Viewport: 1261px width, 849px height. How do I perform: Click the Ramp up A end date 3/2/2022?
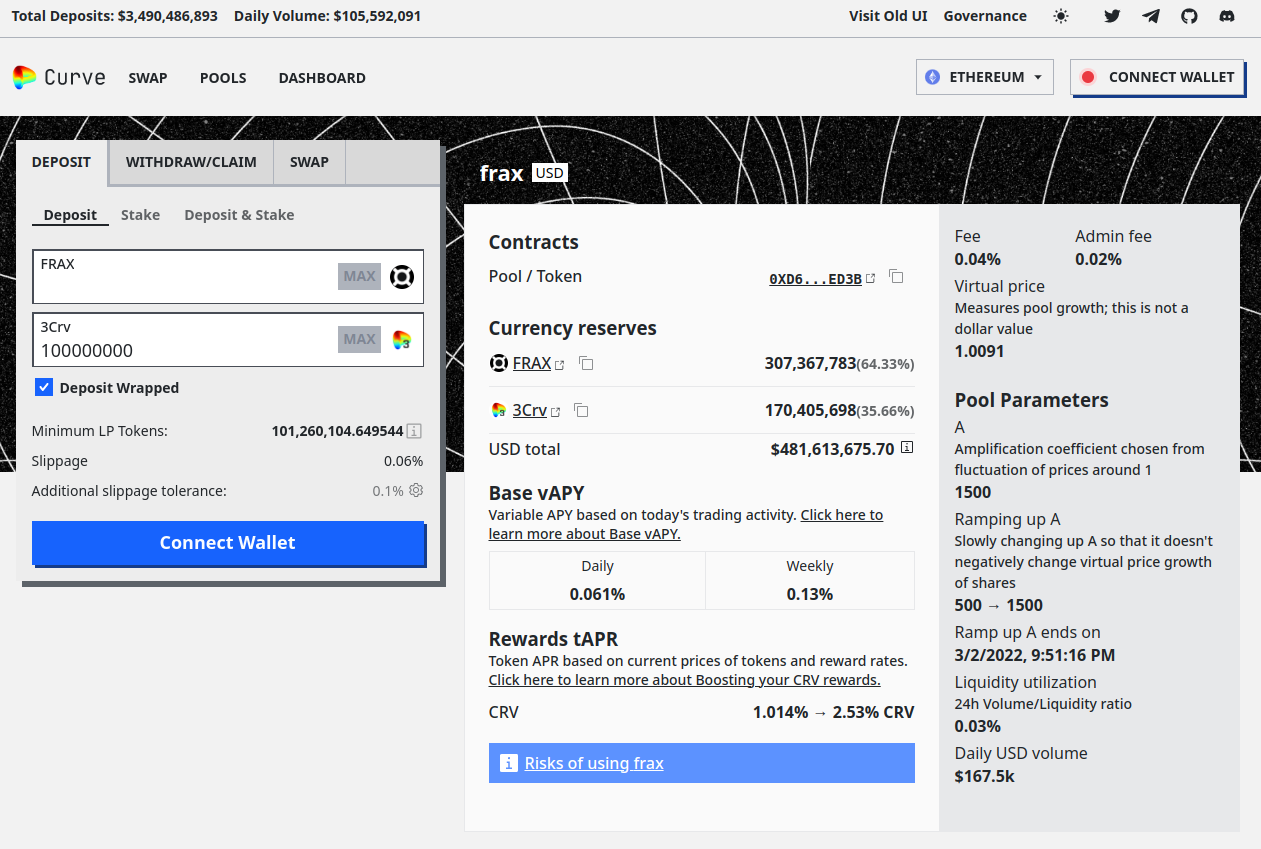click(1035, 656)
